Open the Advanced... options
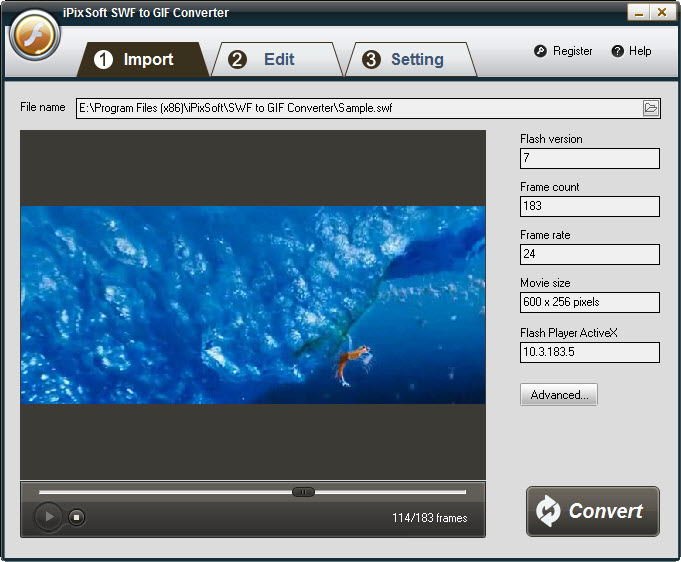681x562 pixels. click(558, 395)
